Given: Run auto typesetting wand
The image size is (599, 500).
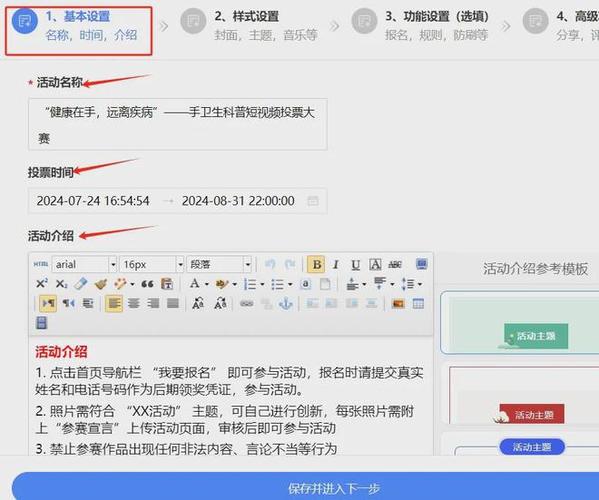Looking at the screenshot, I should pos(120,284).
